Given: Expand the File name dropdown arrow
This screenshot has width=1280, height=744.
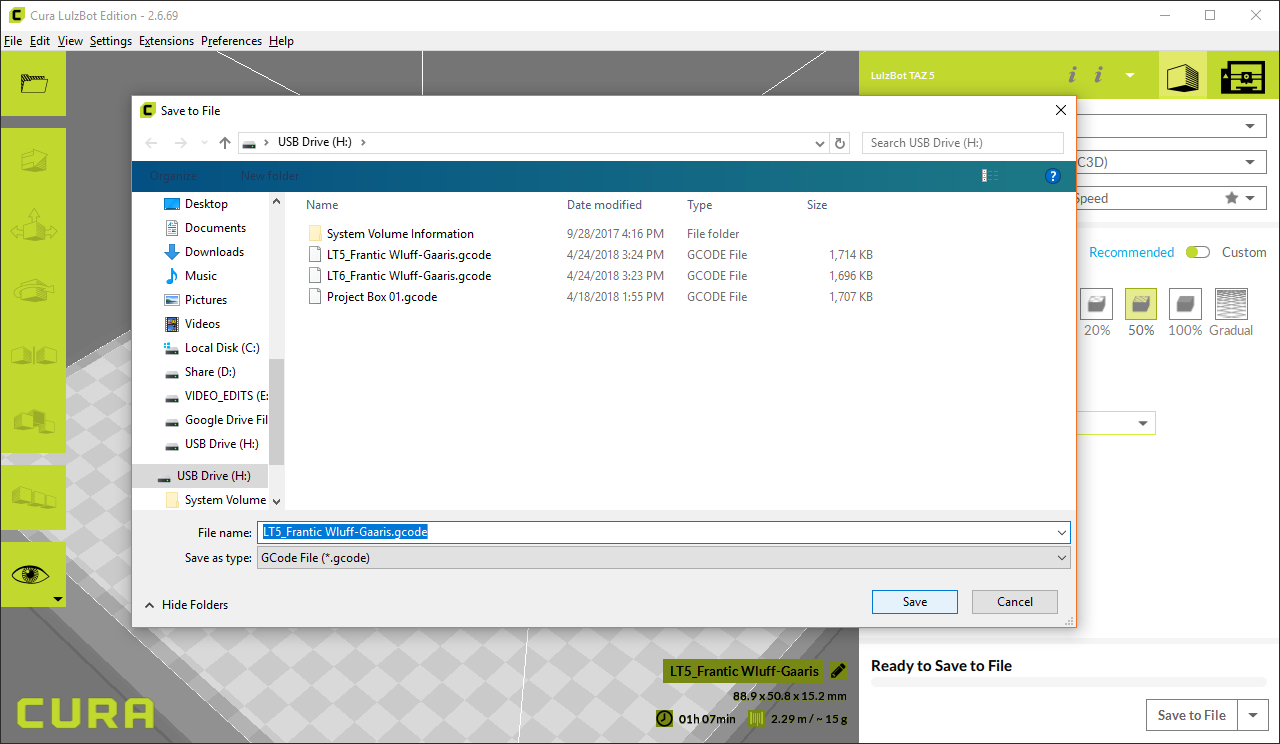Looking at the screenshot, I should [x=1062, y=532].
